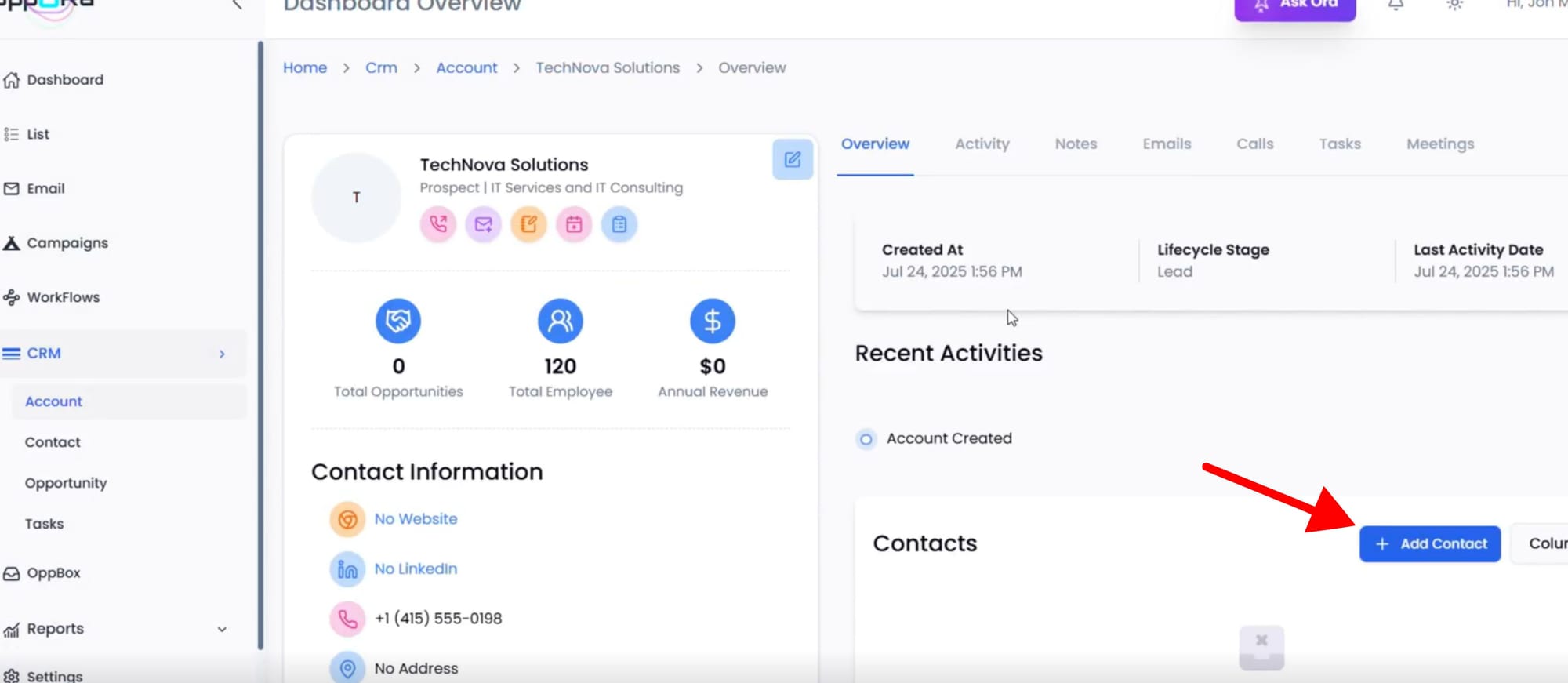1568x683 pixels.
Task: Open the notifications bell
Action: [x=1396, y=5]
